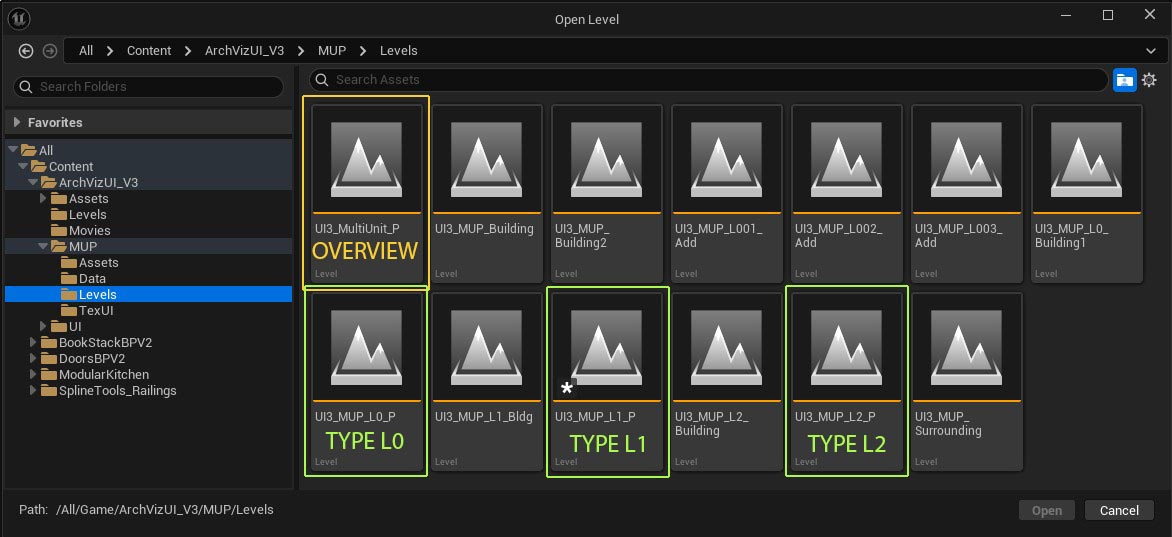Screen dimensions: 1172x537
Task: Select UI3_MUP_L003_Add level asset
Action: tap(966, 193)
